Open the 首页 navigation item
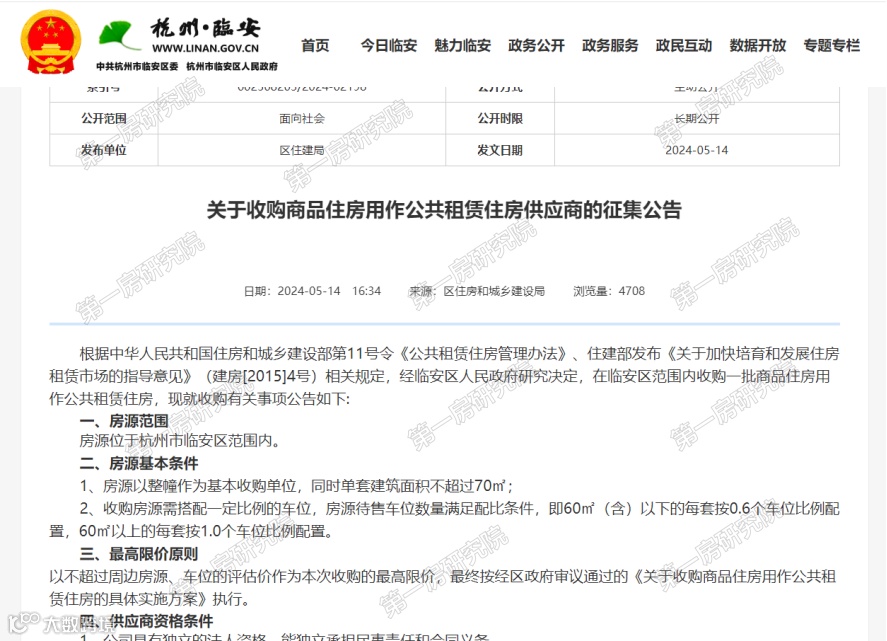The image size is (887, 641). 315,45
